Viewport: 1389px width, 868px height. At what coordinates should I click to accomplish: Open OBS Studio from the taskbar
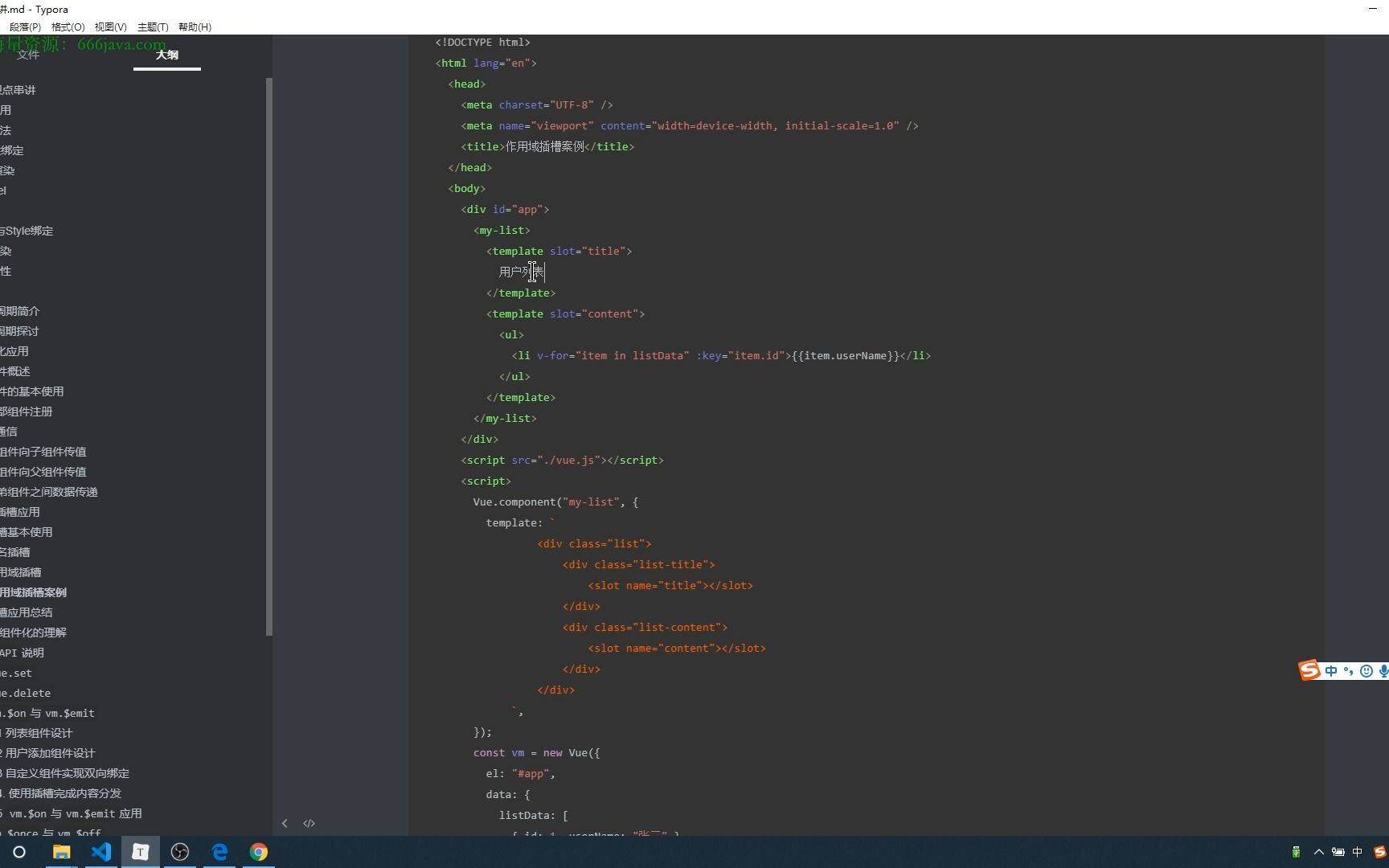pos(179,852)
